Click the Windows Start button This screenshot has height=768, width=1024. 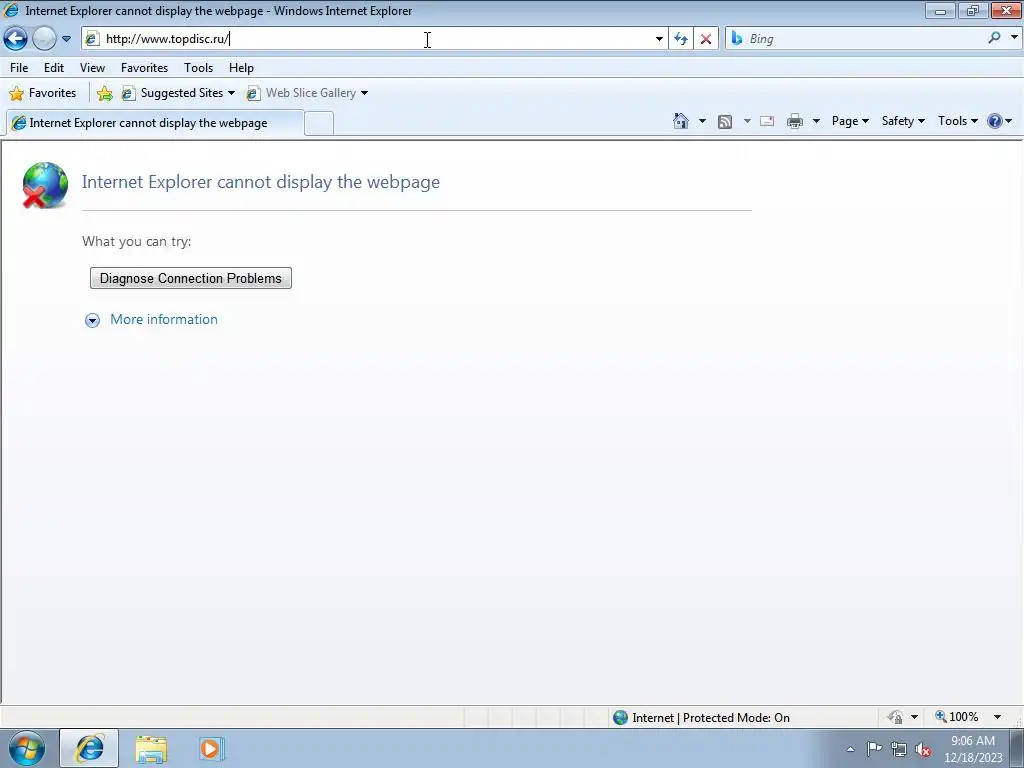(x=27, y=748)
